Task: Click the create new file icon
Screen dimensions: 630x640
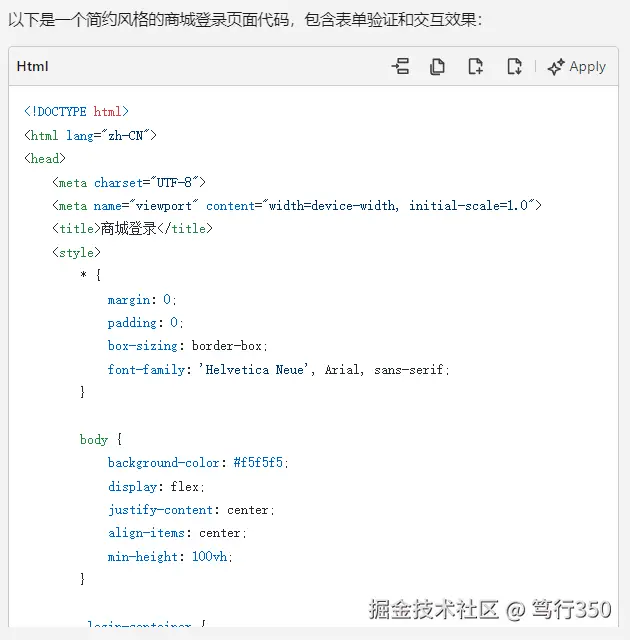Action: 476,66
